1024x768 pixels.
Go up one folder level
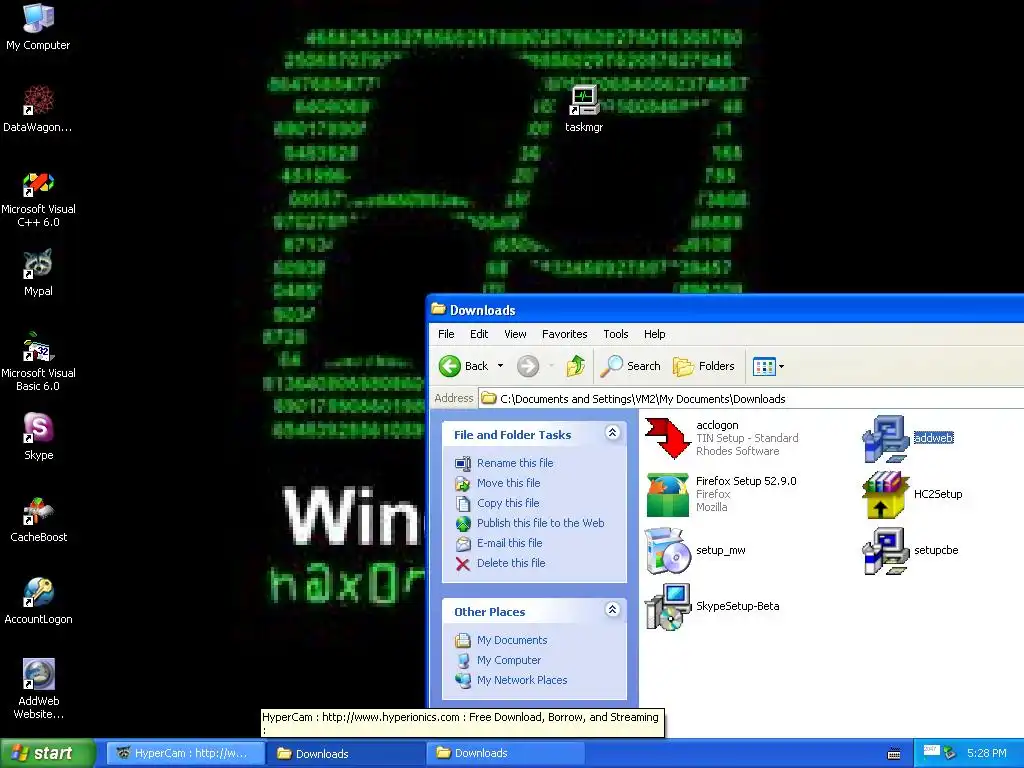click(575, 366)
